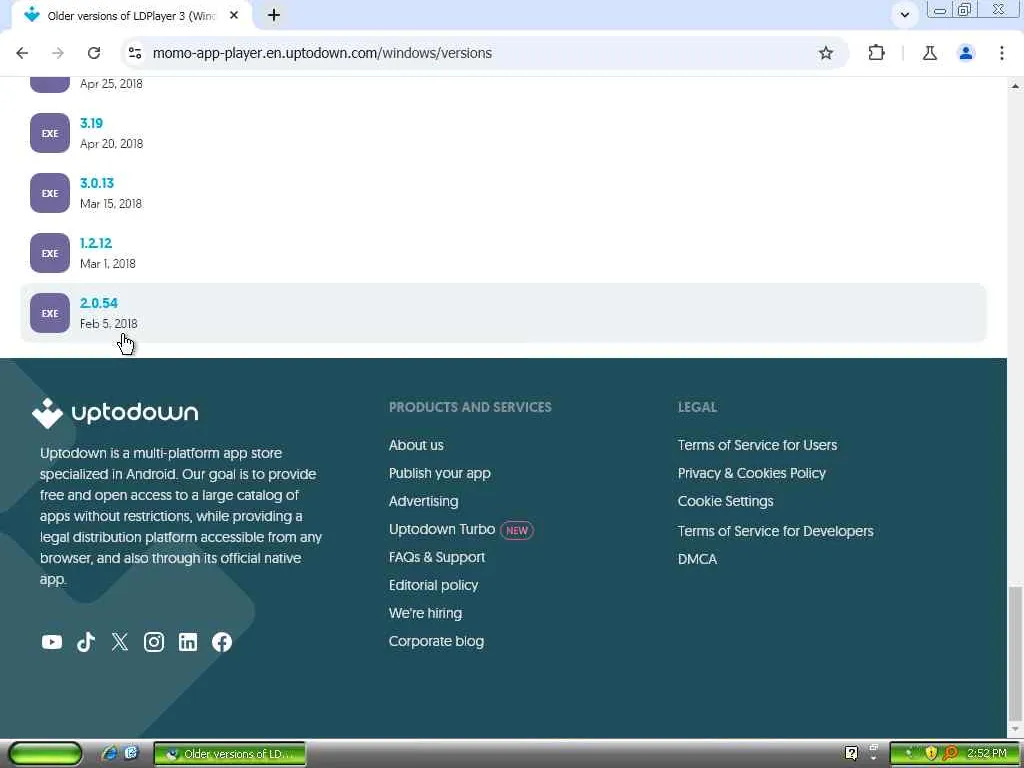
Task: Open version 3.19 download link
Action: pos(91,123)
